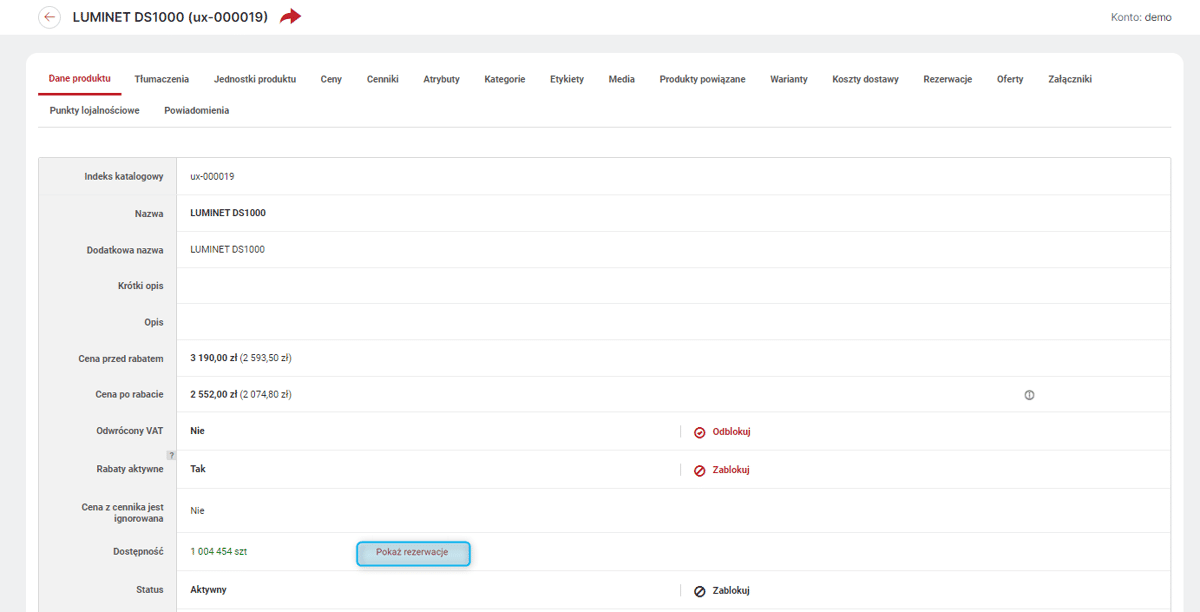The width and height of the screenshot is (1200, 612).
Task: Switch to the Rezerwacje tab
Action: tap(948, 79)
